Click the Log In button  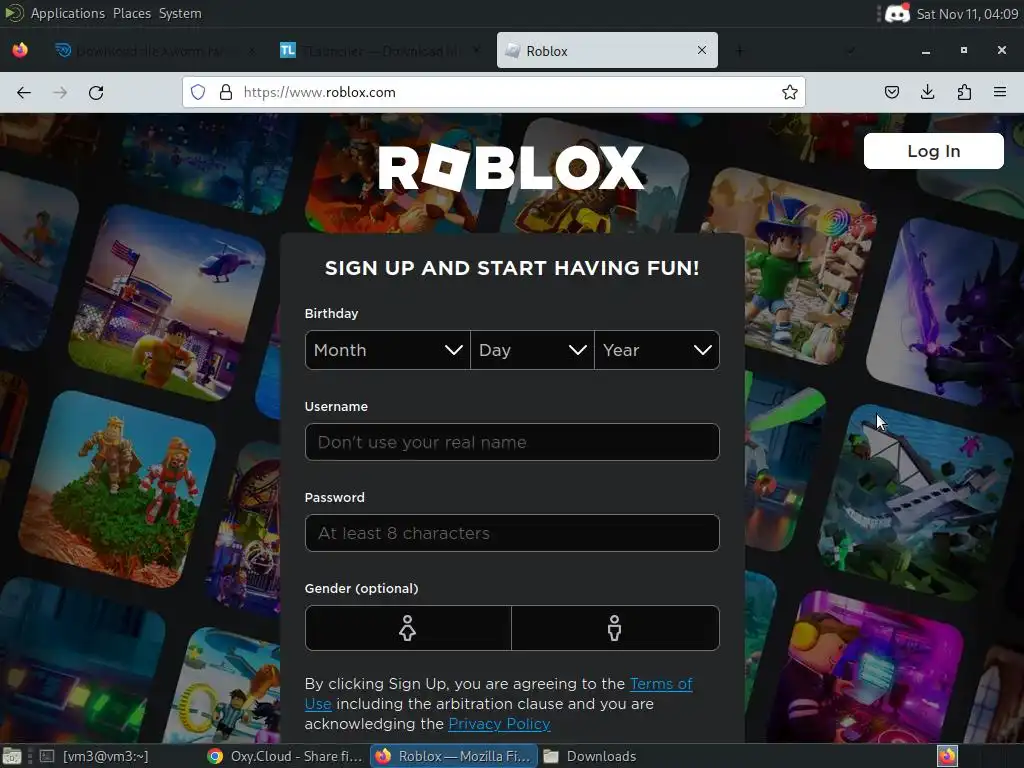[x=933, y=151]
